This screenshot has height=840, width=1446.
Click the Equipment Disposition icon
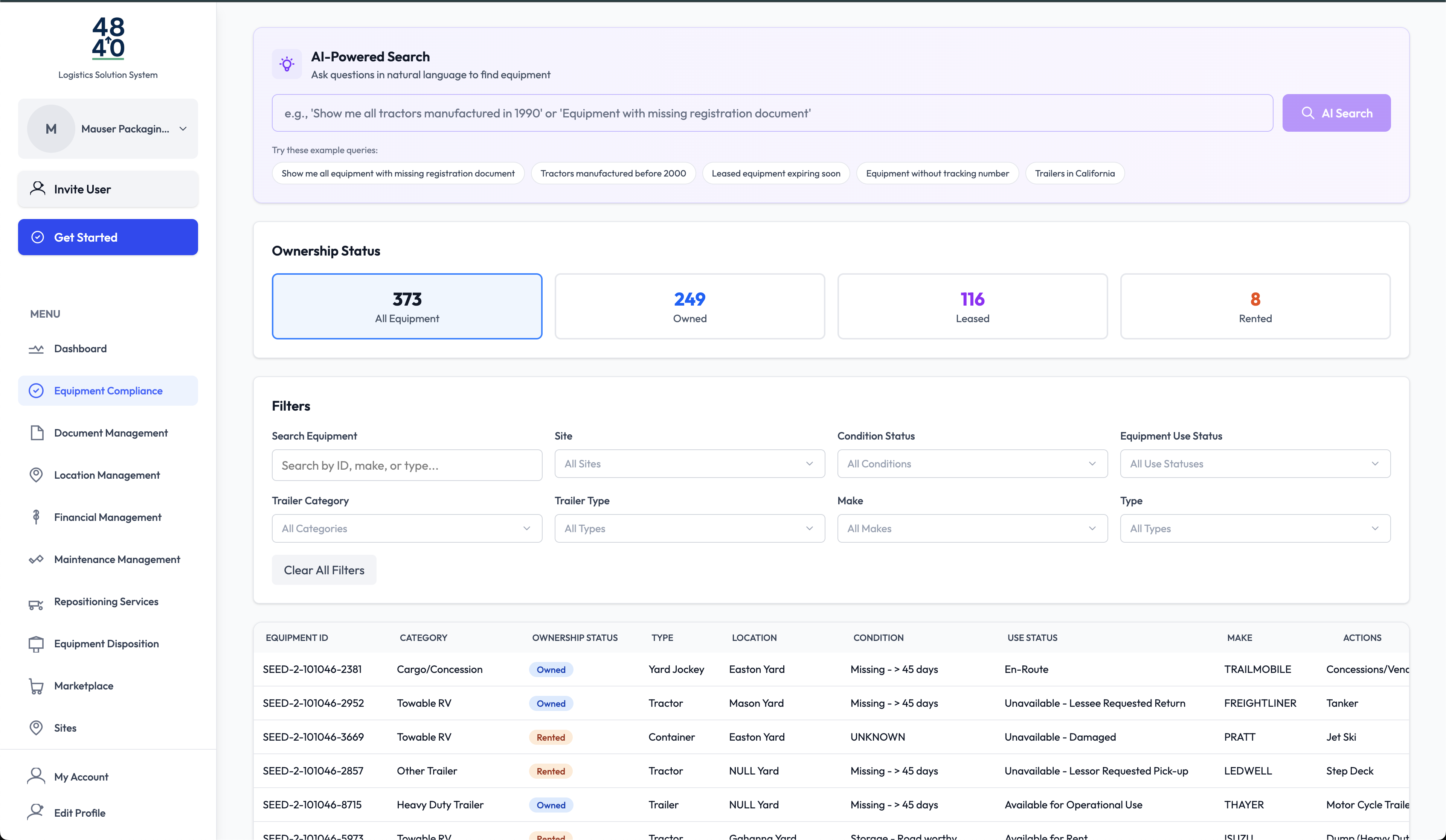coord(36,644)
